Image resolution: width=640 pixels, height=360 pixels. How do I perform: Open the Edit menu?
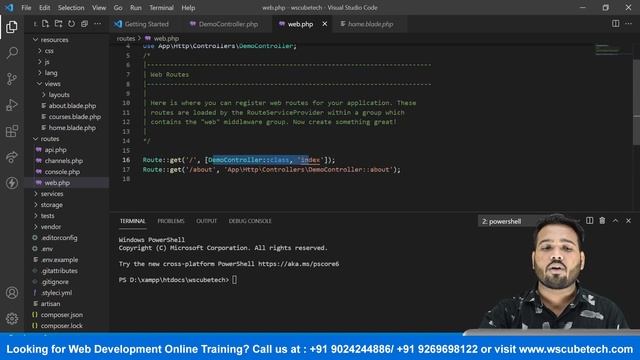[x=44, y=8]
